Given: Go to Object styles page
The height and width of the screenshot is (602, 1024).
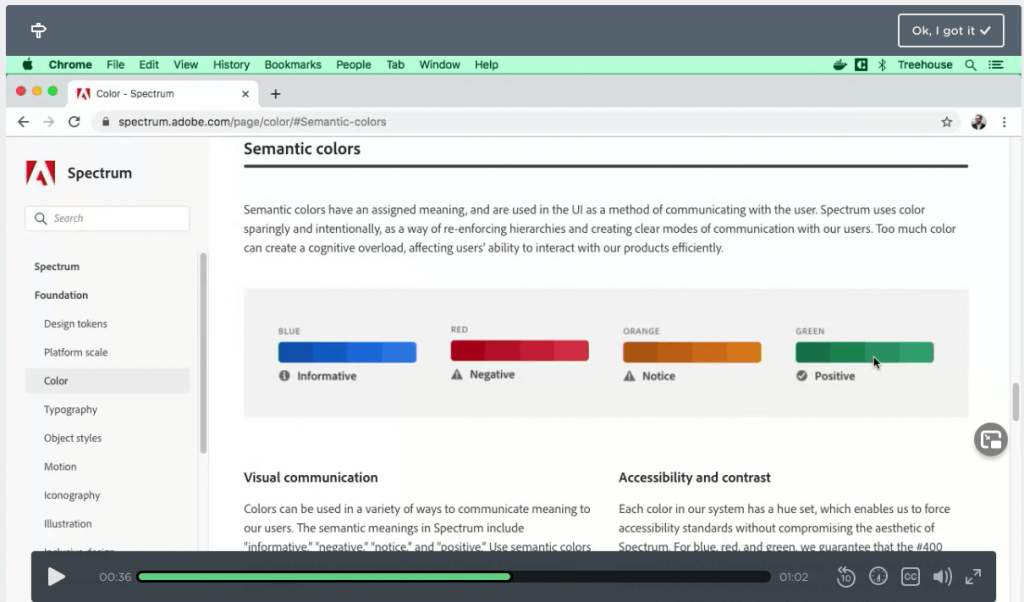Looking at the screenshot, I should (72, 438).
